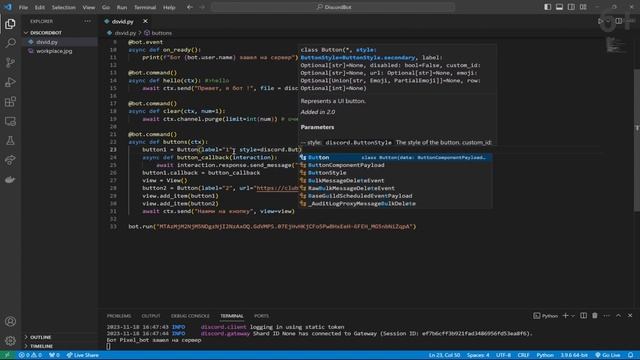
Task: Open the Selection menu
Action: coord(63,7)
